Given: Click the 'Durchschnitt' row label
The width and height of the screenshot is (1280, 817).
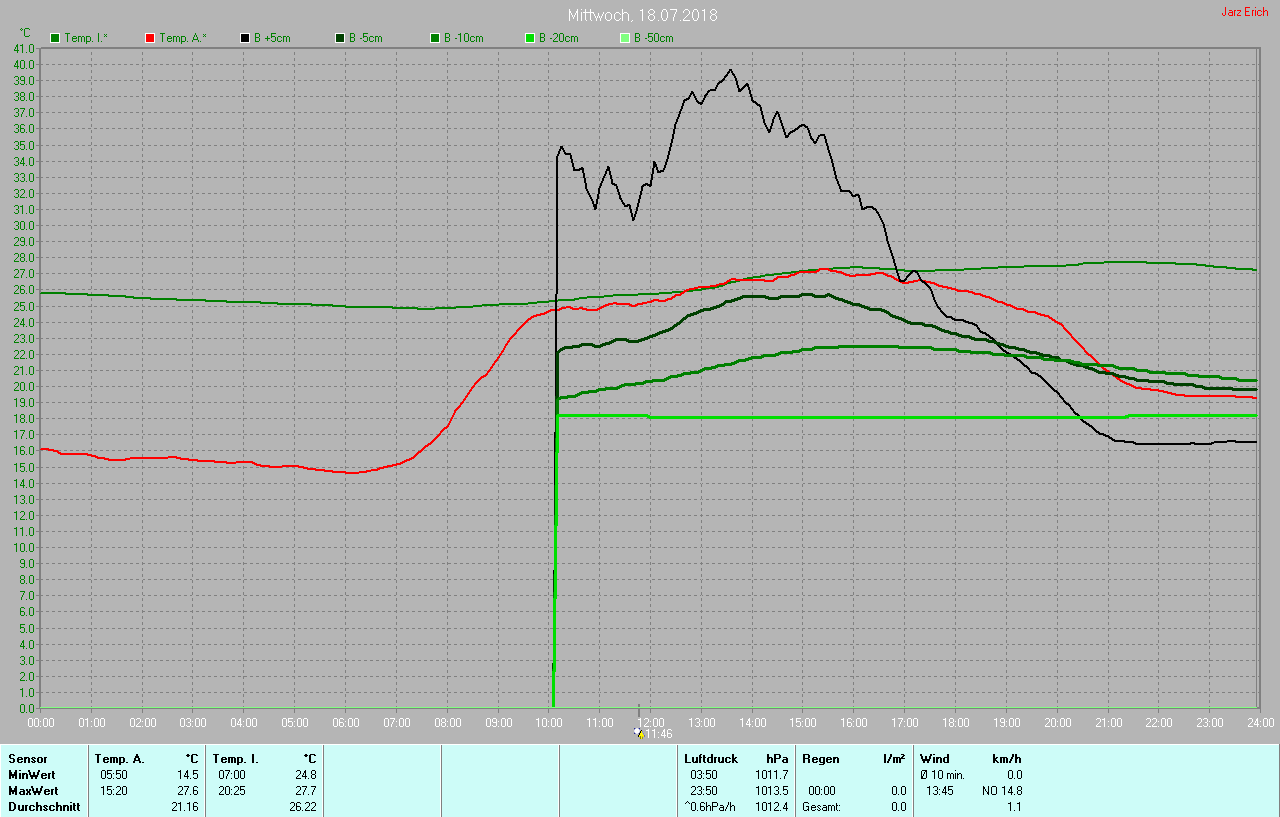Looking at the screenshot, I should pos(43,807).
